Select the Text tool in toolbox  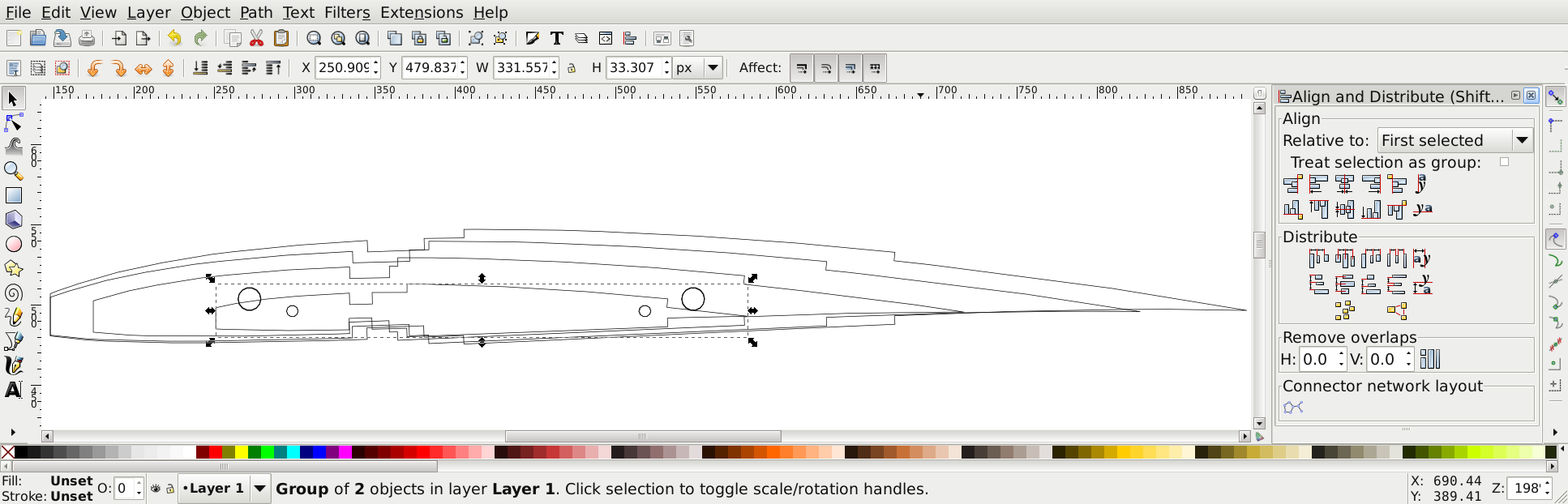14,390
